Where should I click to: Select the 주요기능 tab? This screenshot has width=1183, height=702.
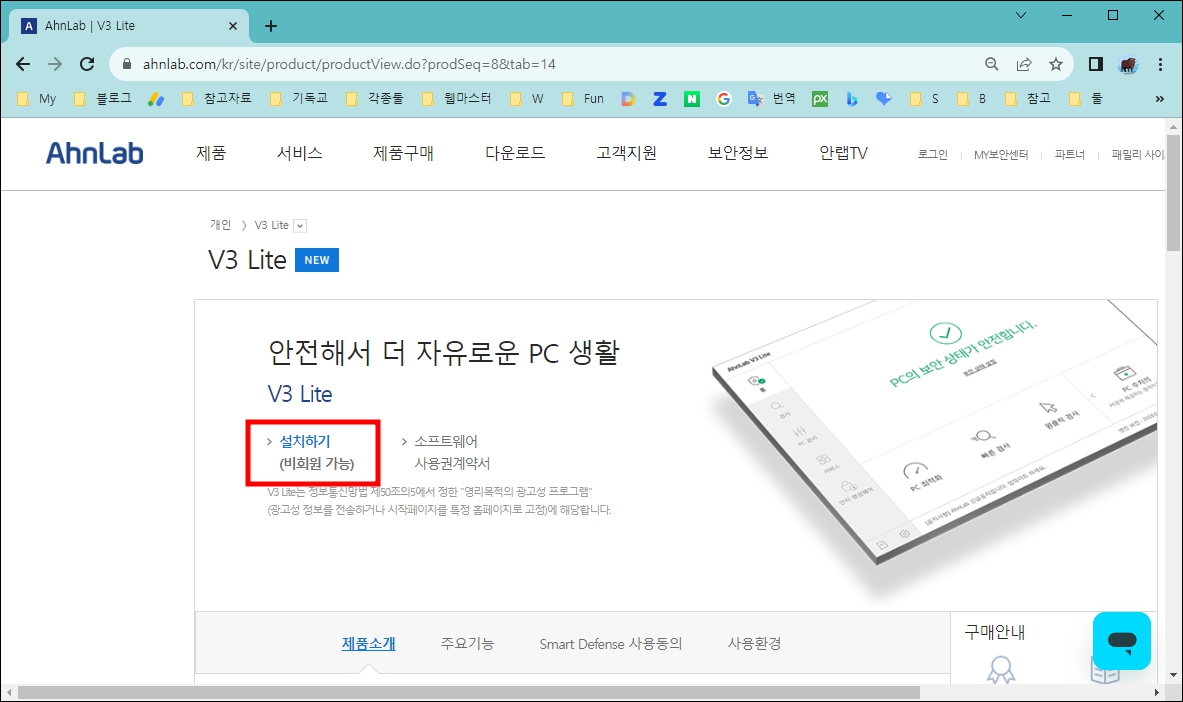click(467, 644)
